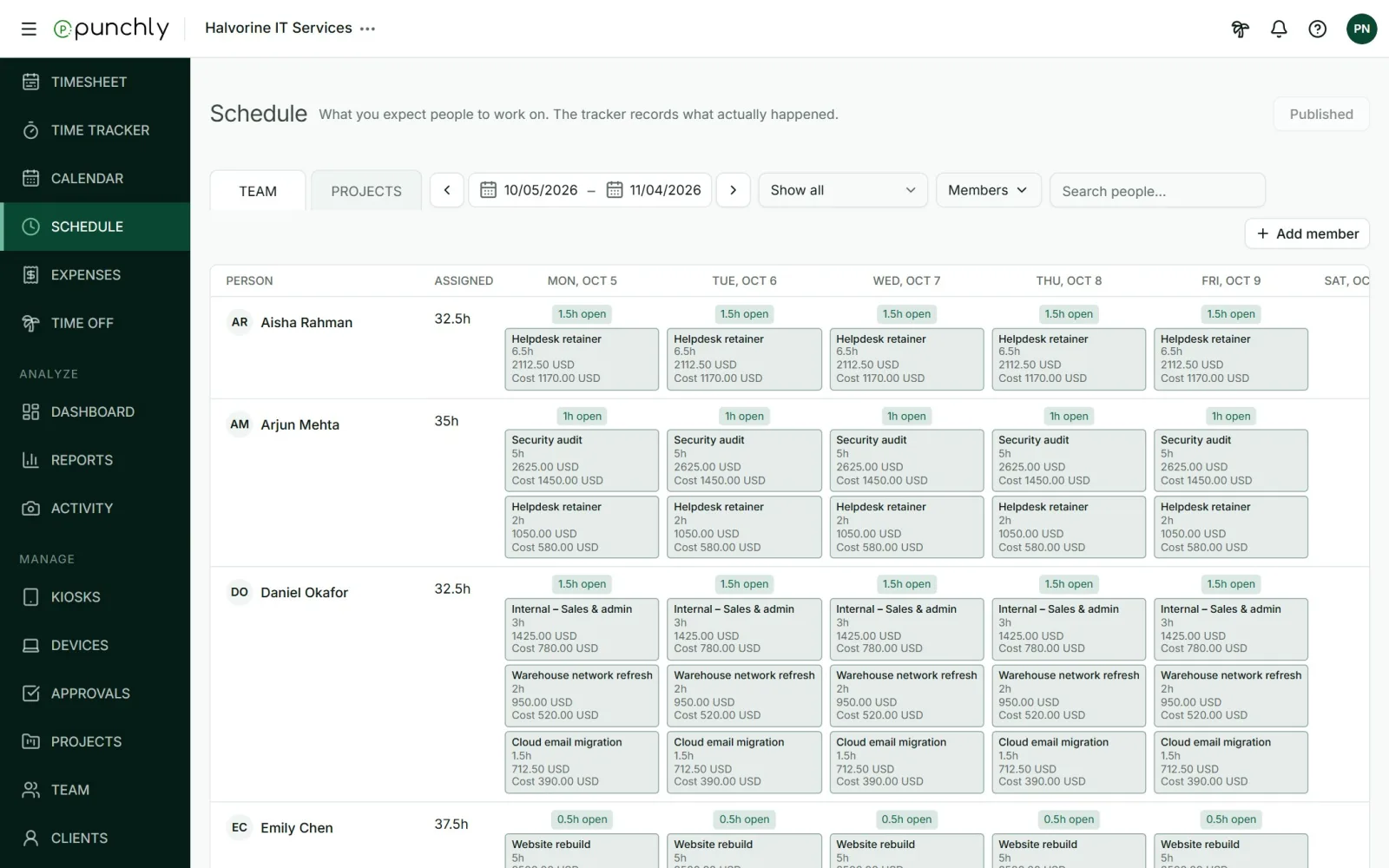Viewport: 1389px width, 868px height.
Task: Open the hamburger navigation menu
Action: coord(29,29)
